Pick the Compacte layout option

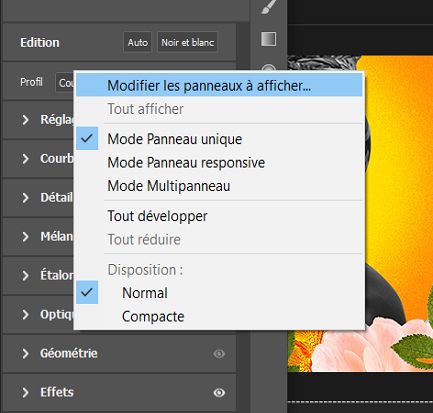click(x=219, y=316)
